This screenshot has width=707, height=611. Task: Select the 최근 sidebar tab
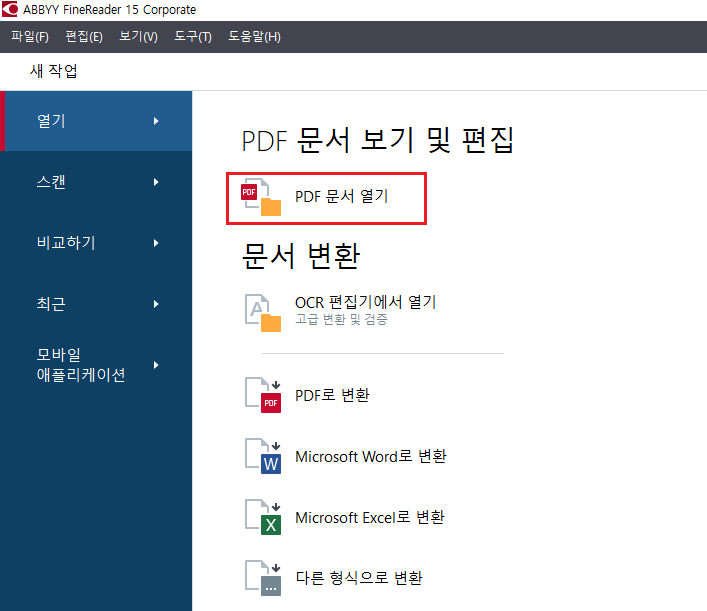(96, 304)
